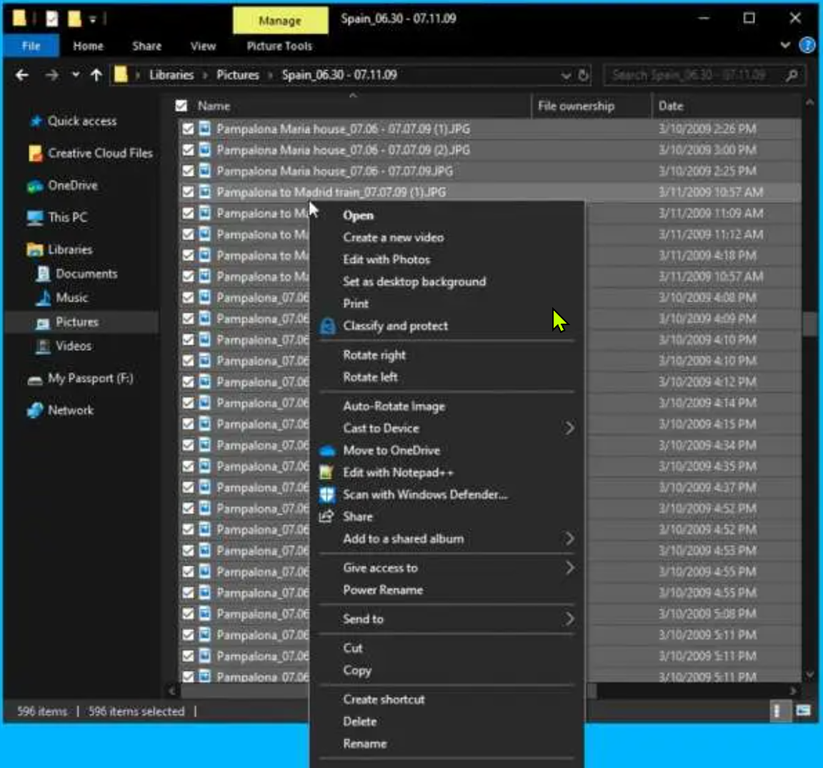
Task: Expand the Cast to Device submenu arrow
Action: point(569,428)
